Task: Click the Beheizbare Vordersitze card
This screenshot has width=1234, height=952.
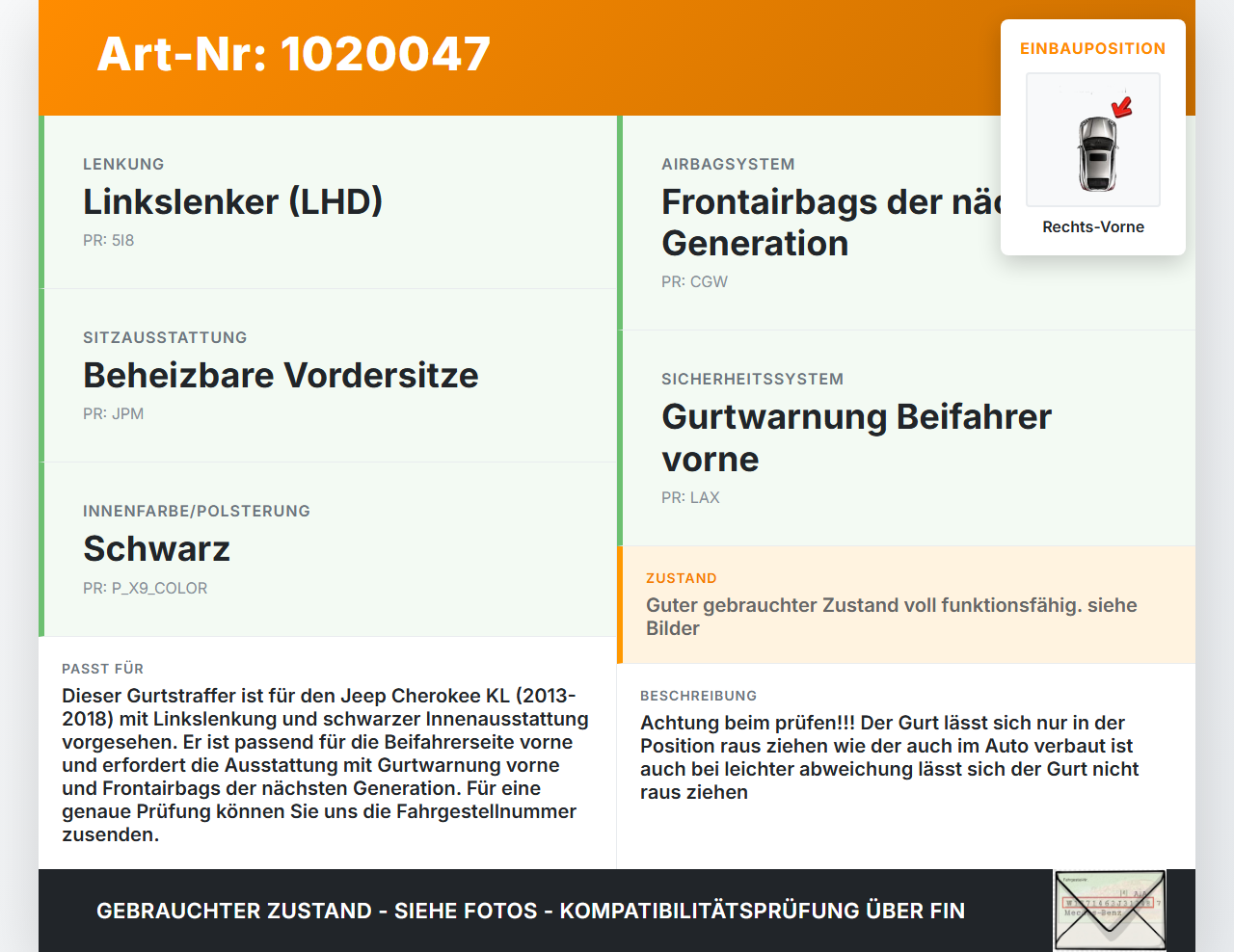Action: 328,376
